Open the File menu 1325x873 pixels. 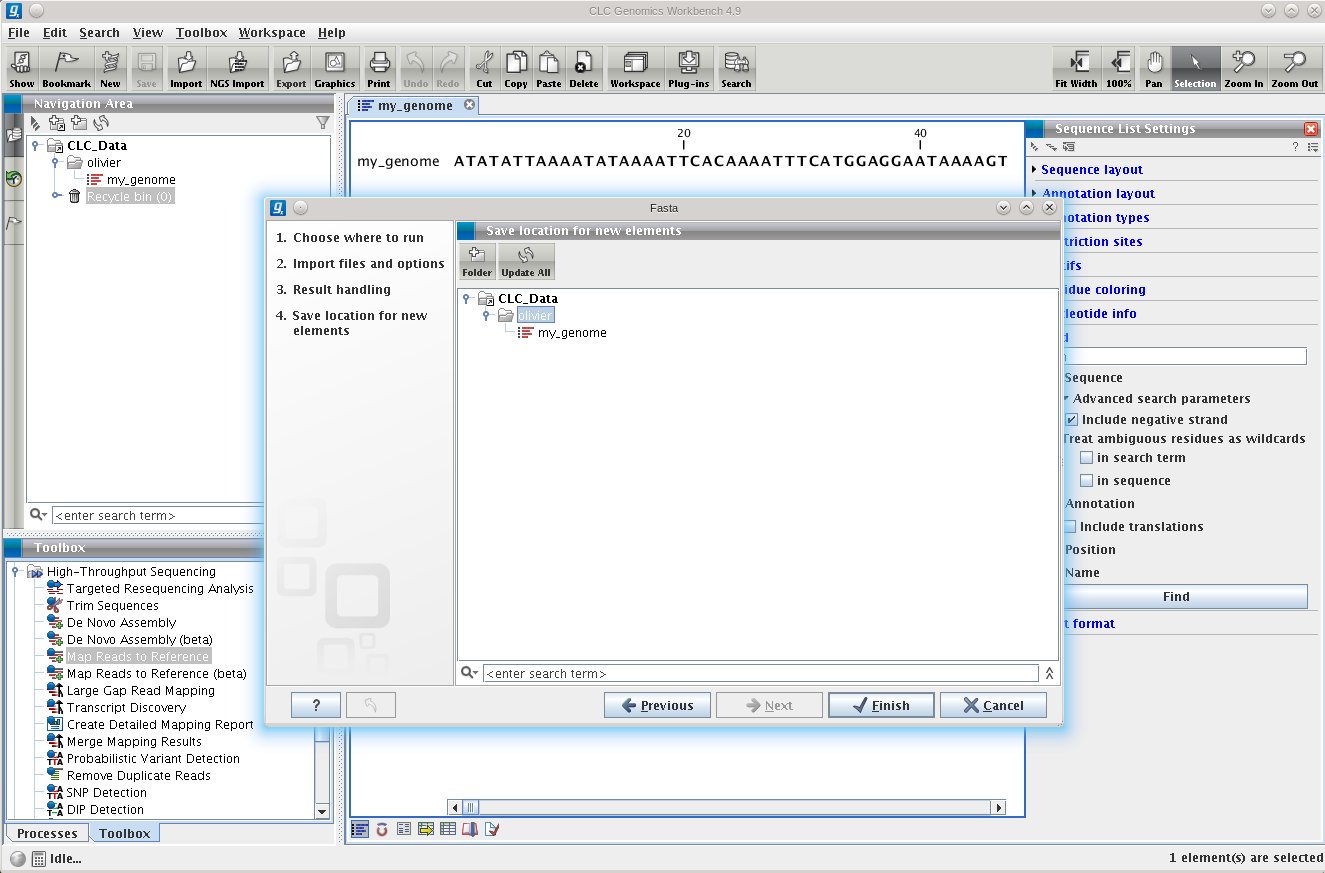(x=18, y=33)
